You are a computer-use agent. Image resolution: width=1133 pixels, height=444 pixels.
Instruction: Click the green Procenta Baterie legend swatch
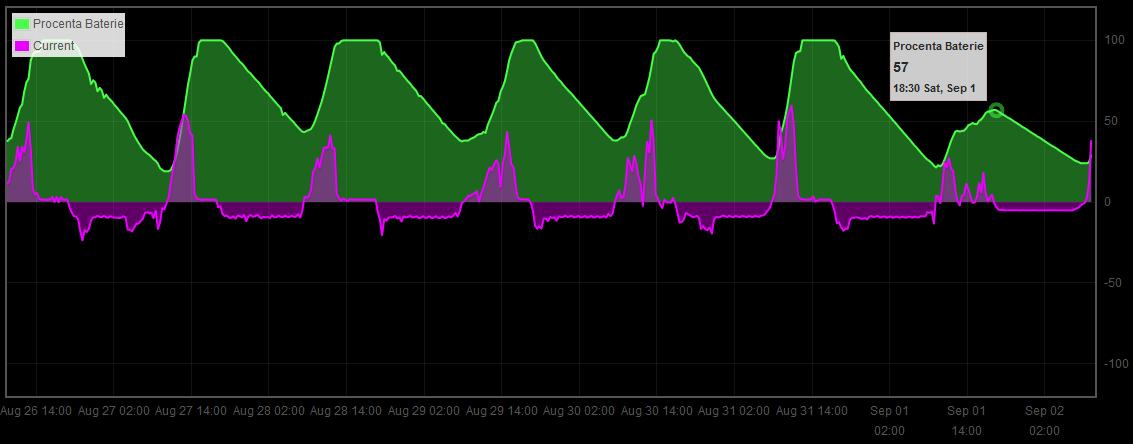tap(22, 23)
